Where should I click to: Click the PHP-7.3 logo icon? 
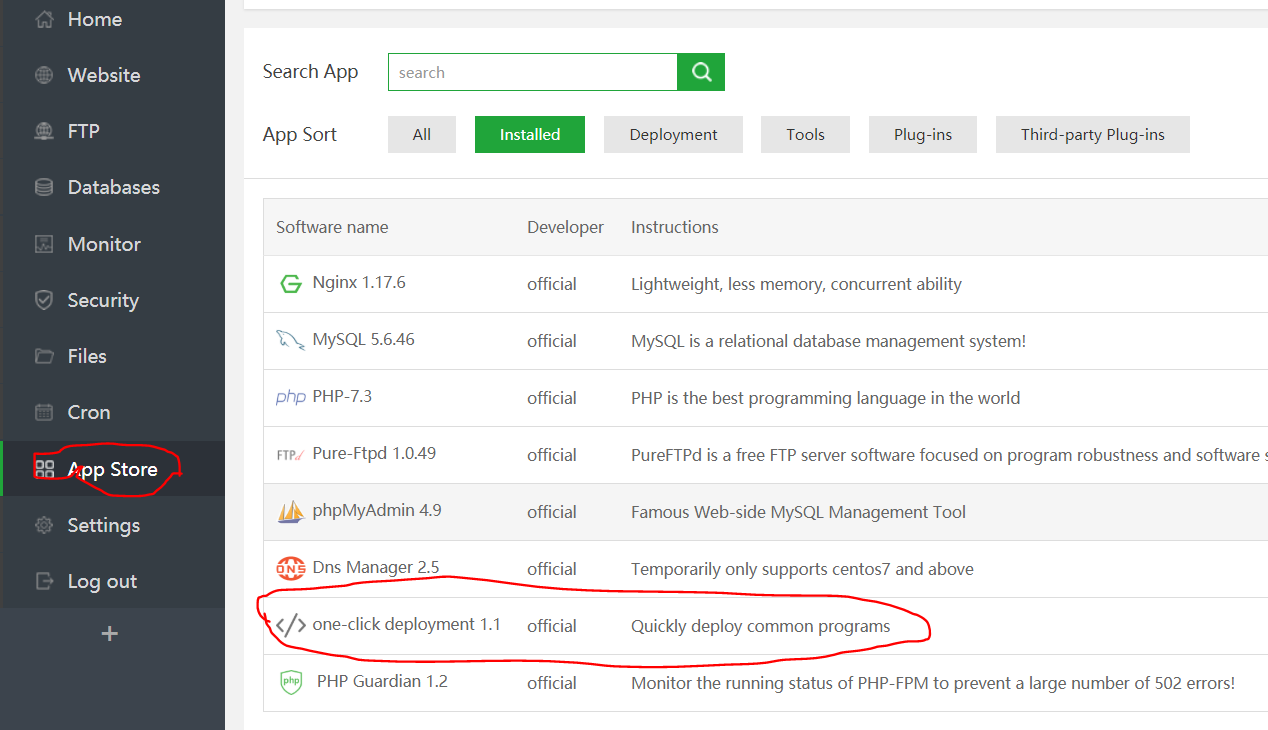[x=290, y=397]
